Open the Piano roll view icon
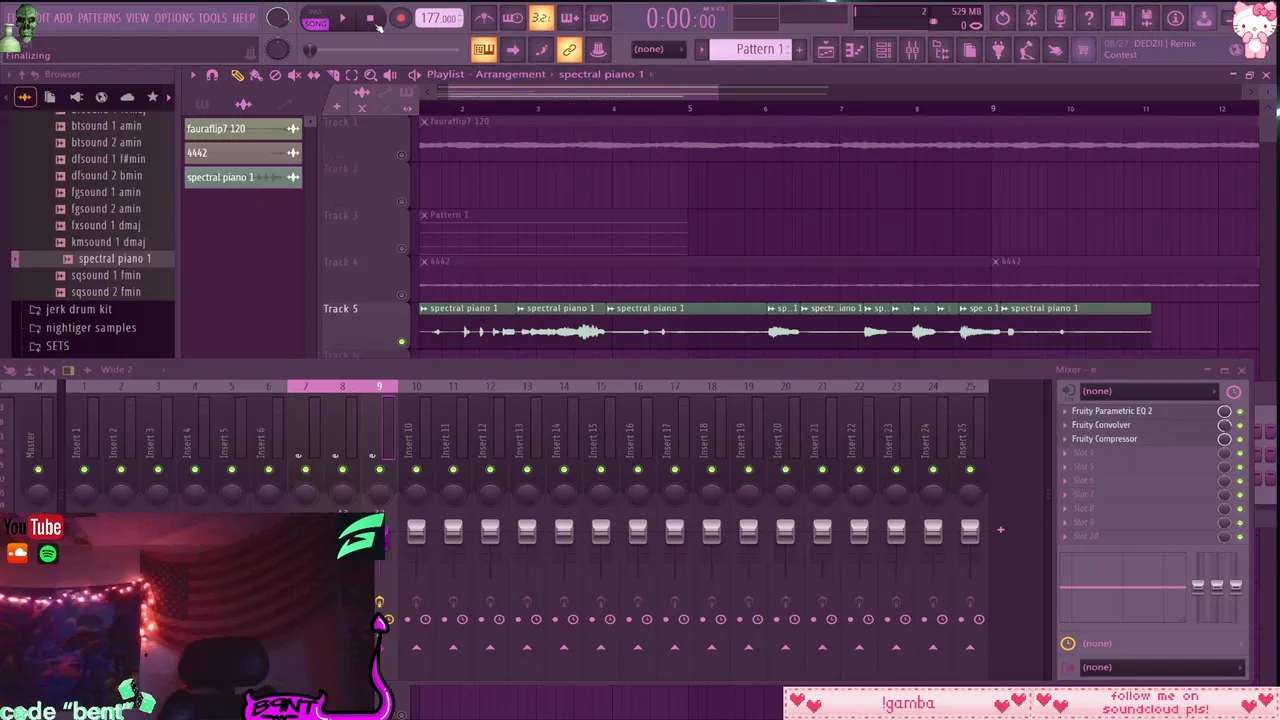The image size is (1280, 720). tap(854, 50)
